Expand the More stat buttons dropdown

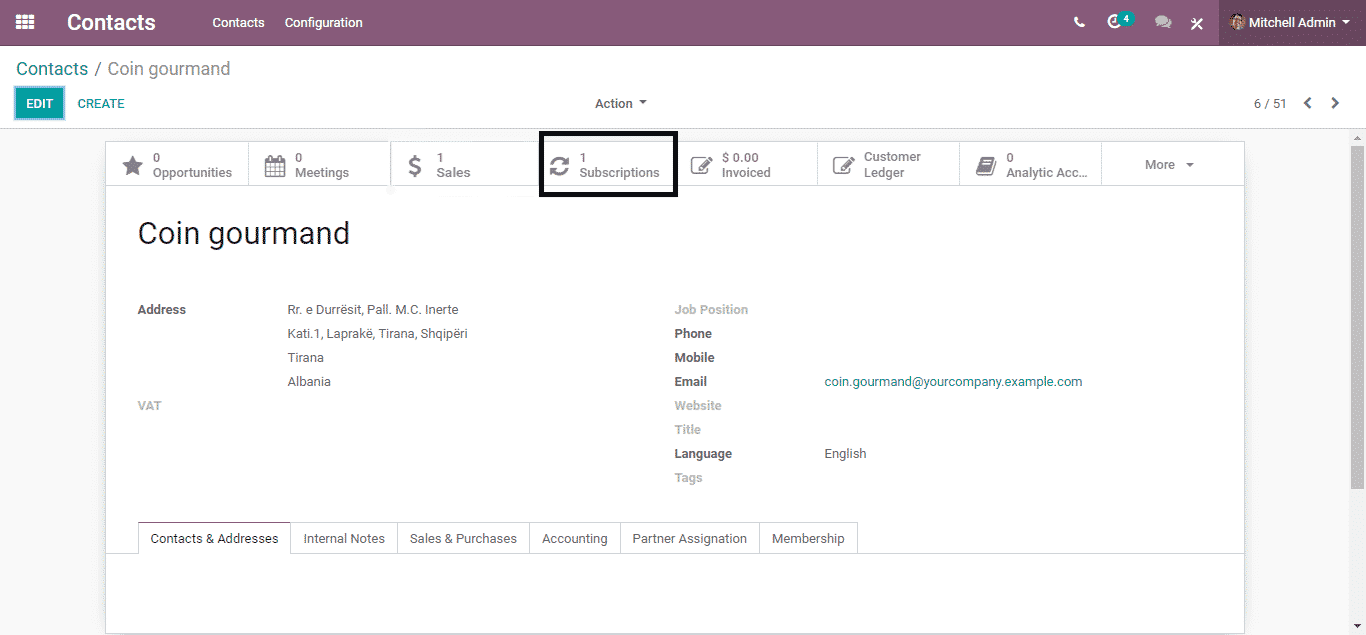[x=1169, y=165]
